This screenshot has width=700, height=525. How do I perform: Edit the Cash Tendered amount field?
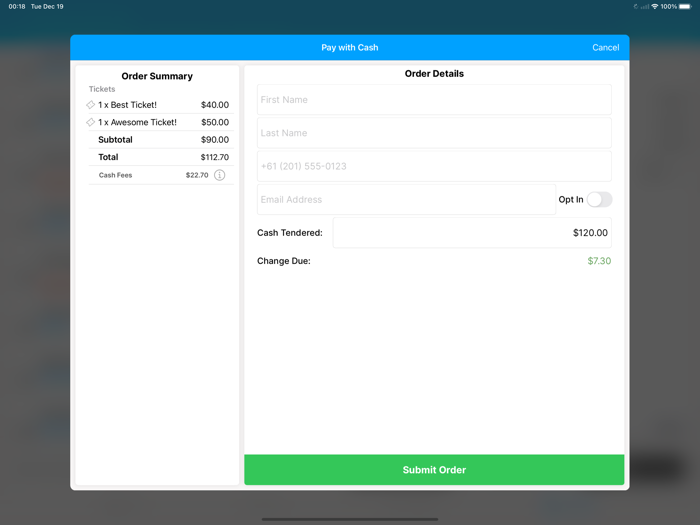tap(472, 233)
